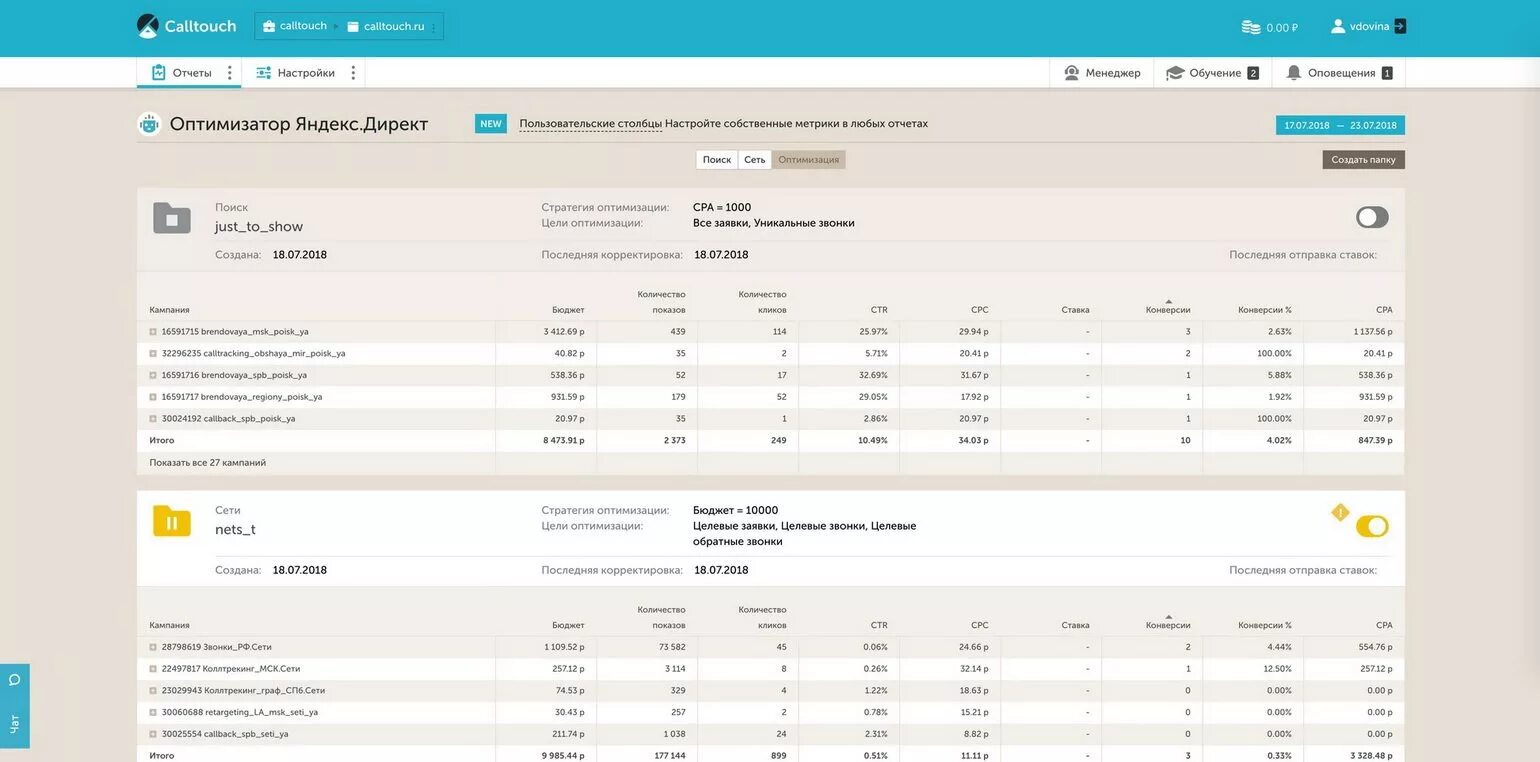Open Оповещения notifications
The height and width of the screenshot is (762, 1540).
pyautogui.click(x=1339, y=73)
